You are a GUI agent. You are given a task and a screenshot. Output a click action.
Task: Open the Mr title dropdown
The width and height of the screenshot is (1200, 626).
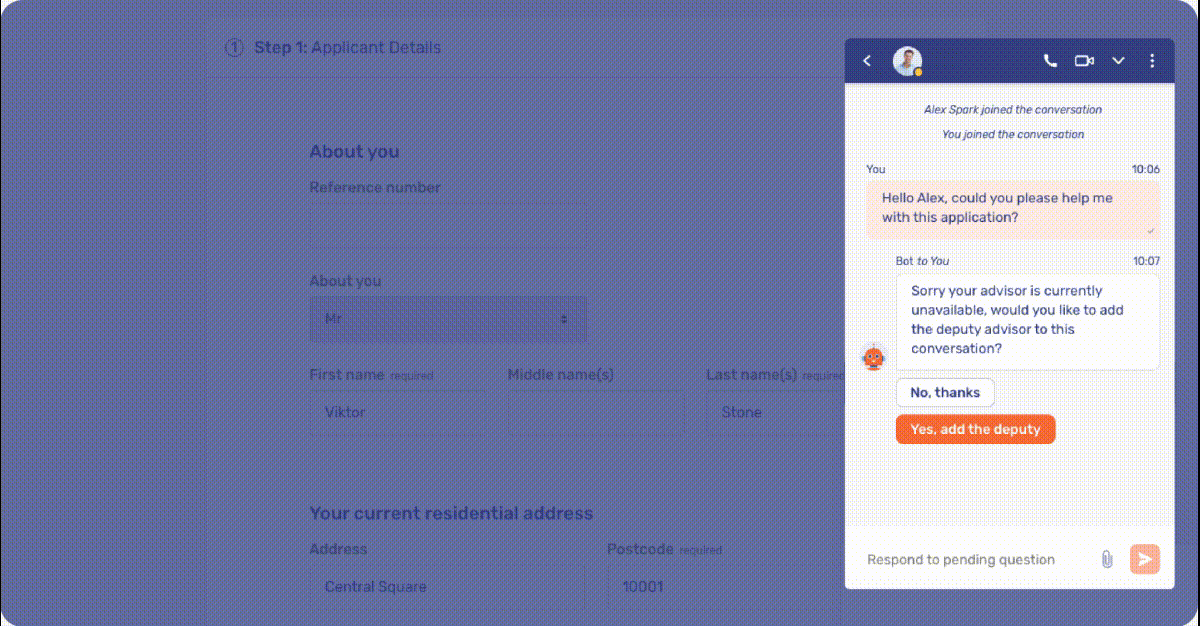click(448, 319)
